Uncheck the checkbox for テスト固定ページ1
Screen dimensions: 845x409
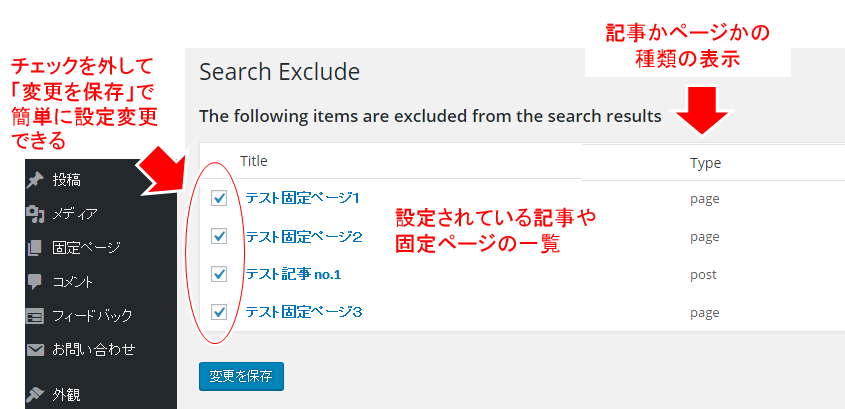[219, 198]
